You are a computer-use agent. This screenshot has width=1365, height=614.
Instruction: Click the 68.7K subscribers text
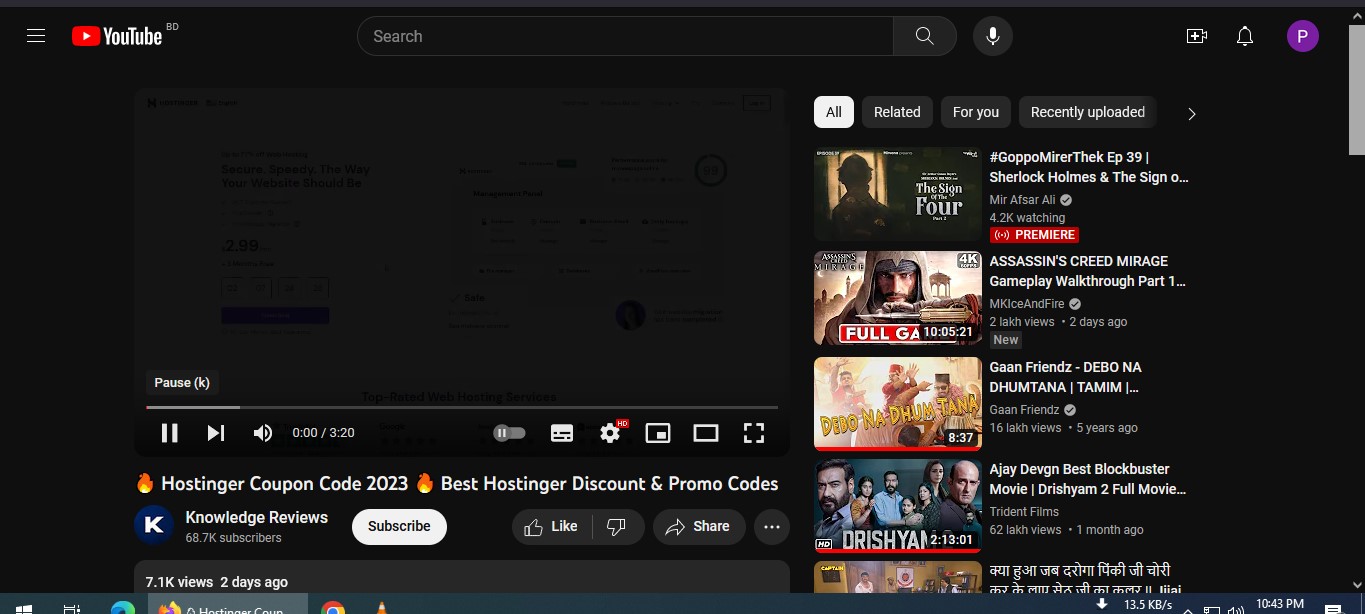click(x=234, y=538)
